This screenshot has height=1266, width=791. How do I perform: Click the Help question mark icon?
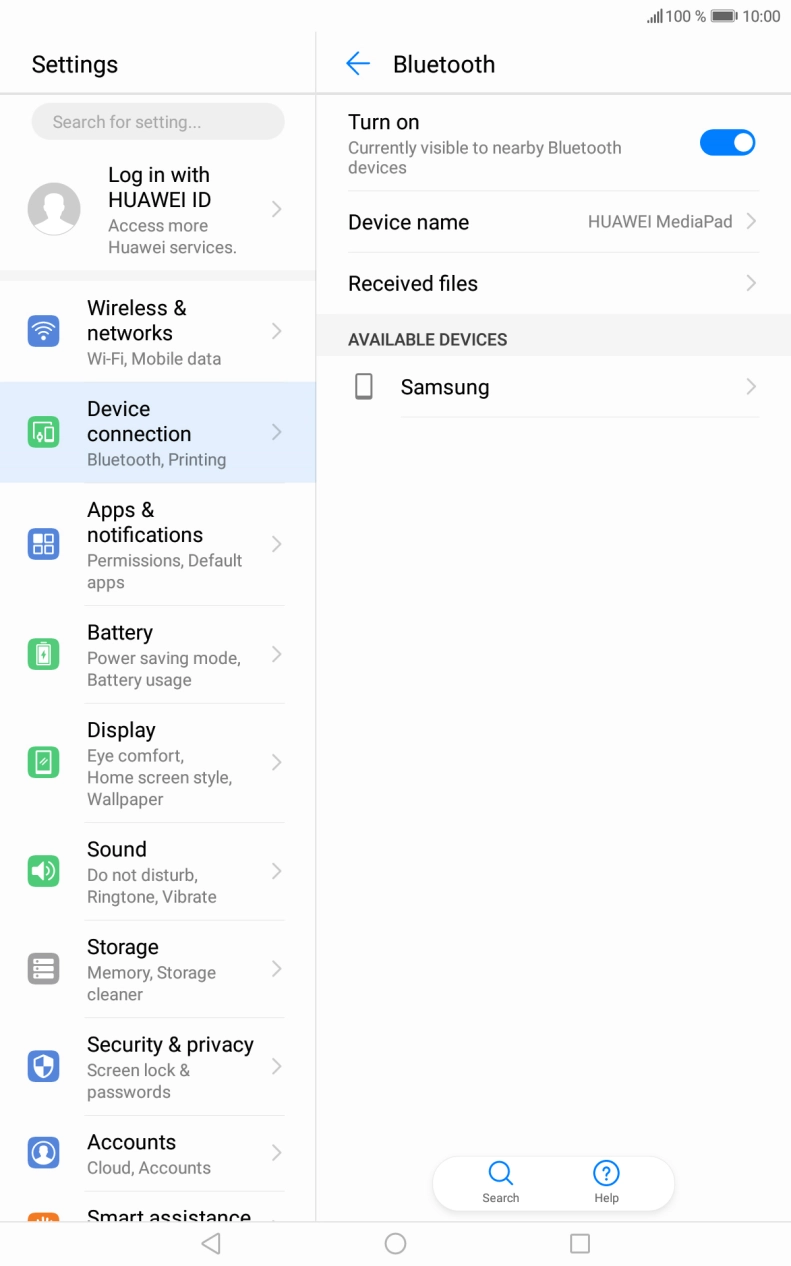pyautogui.click(x=606, y=1175)
